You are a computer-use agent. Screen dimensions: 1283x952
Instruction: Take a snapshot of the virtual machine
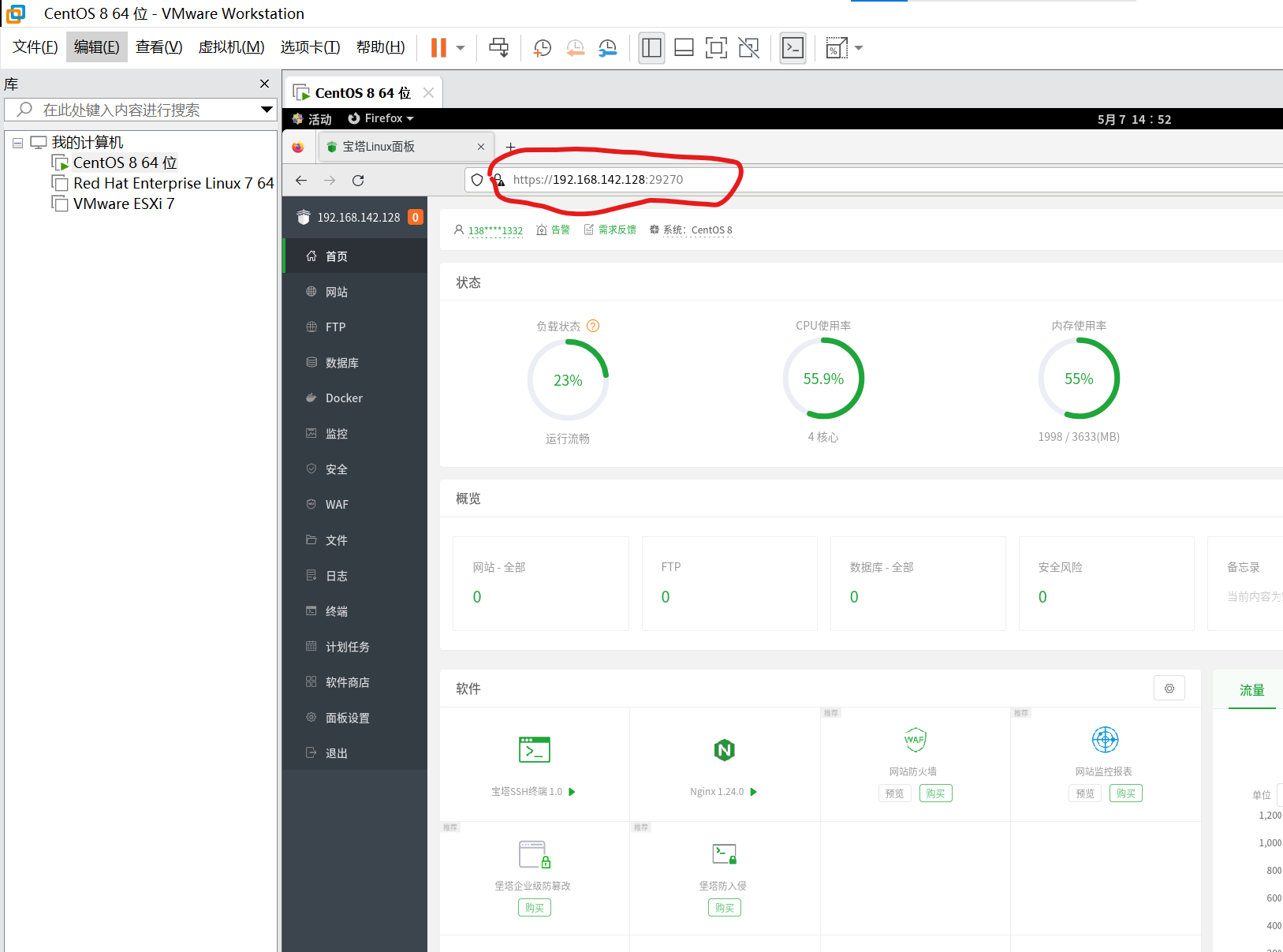click(x=543, y=48)
